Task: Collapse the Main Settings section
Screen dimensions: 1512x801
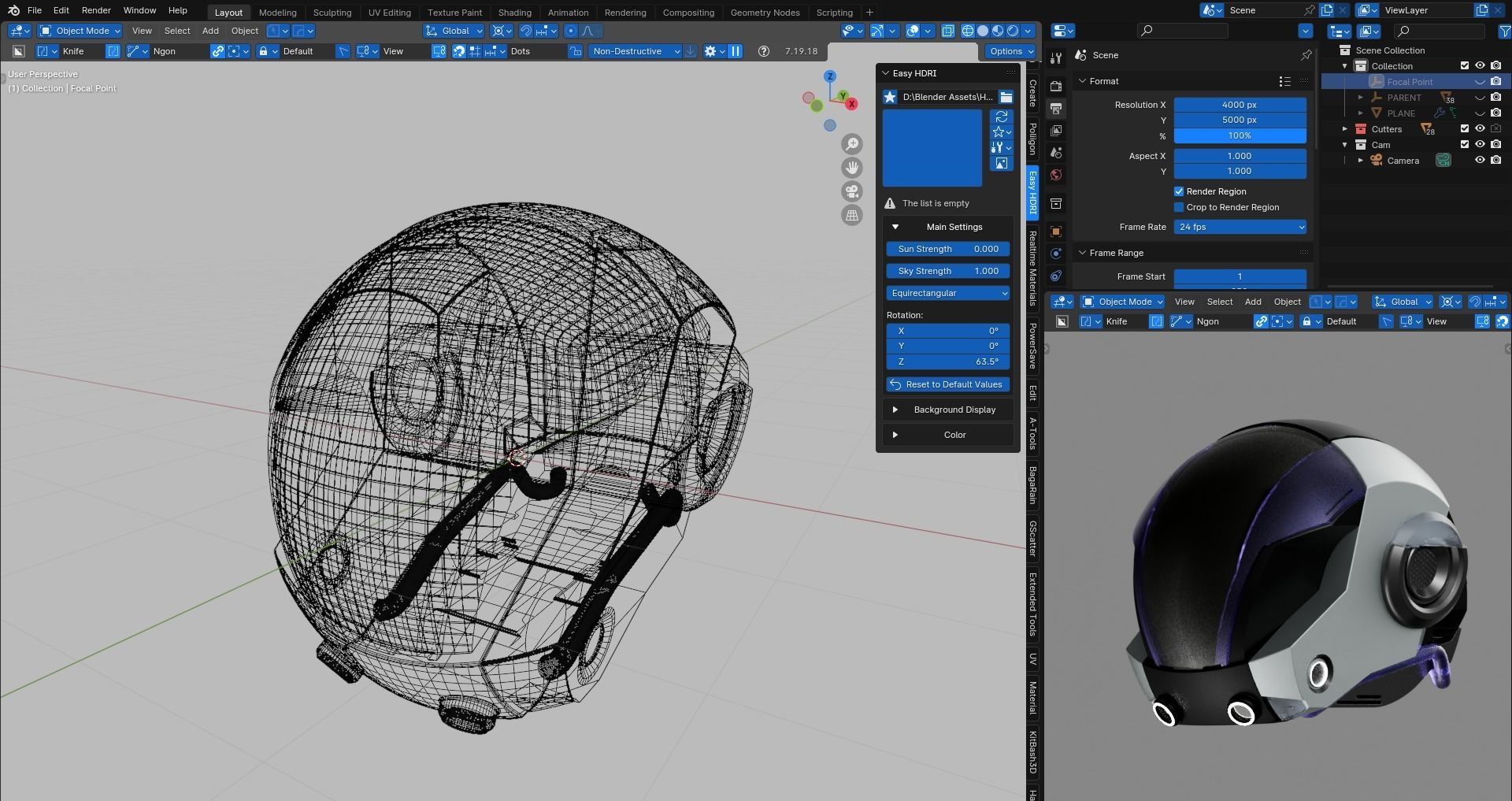Action: tap(947, 227)
